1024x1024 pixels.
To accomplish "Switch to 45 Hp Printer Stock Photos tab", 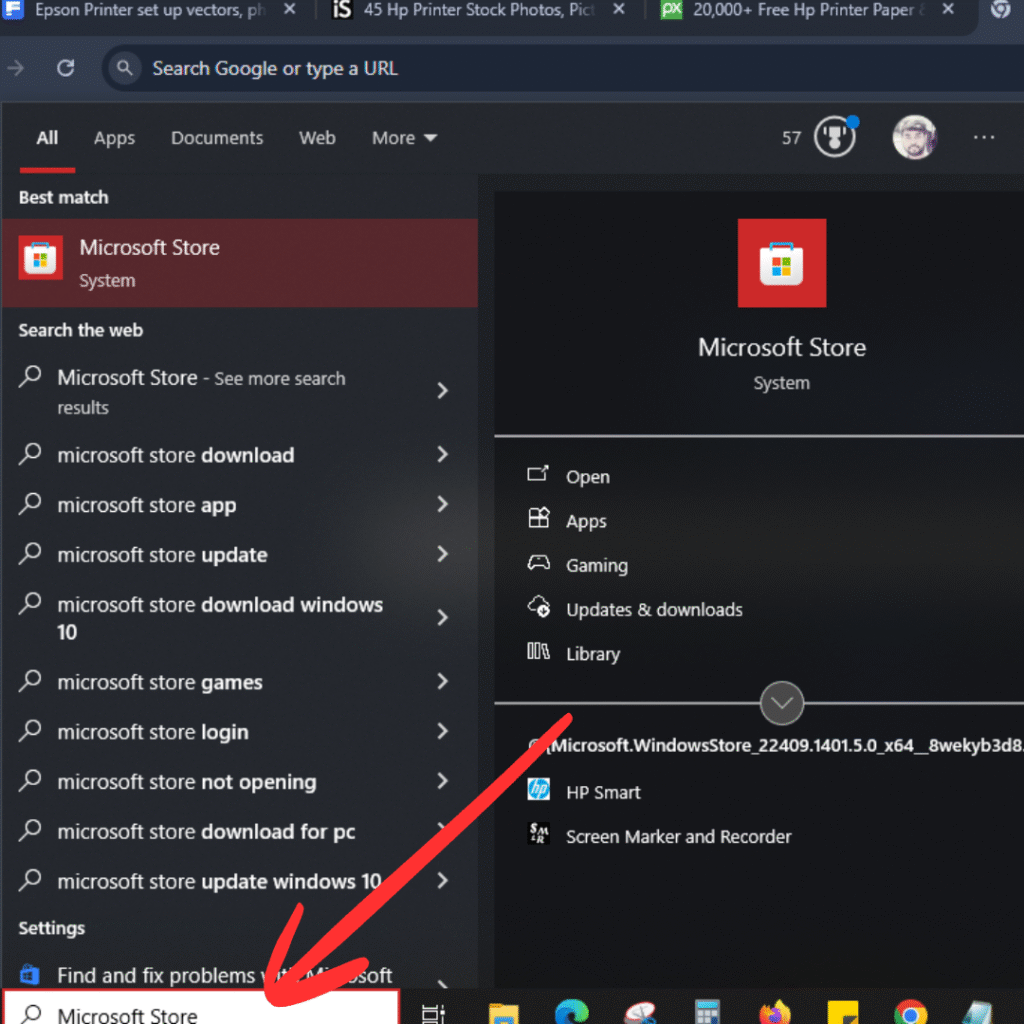I will pyautogui.click(x=480, y=10).
